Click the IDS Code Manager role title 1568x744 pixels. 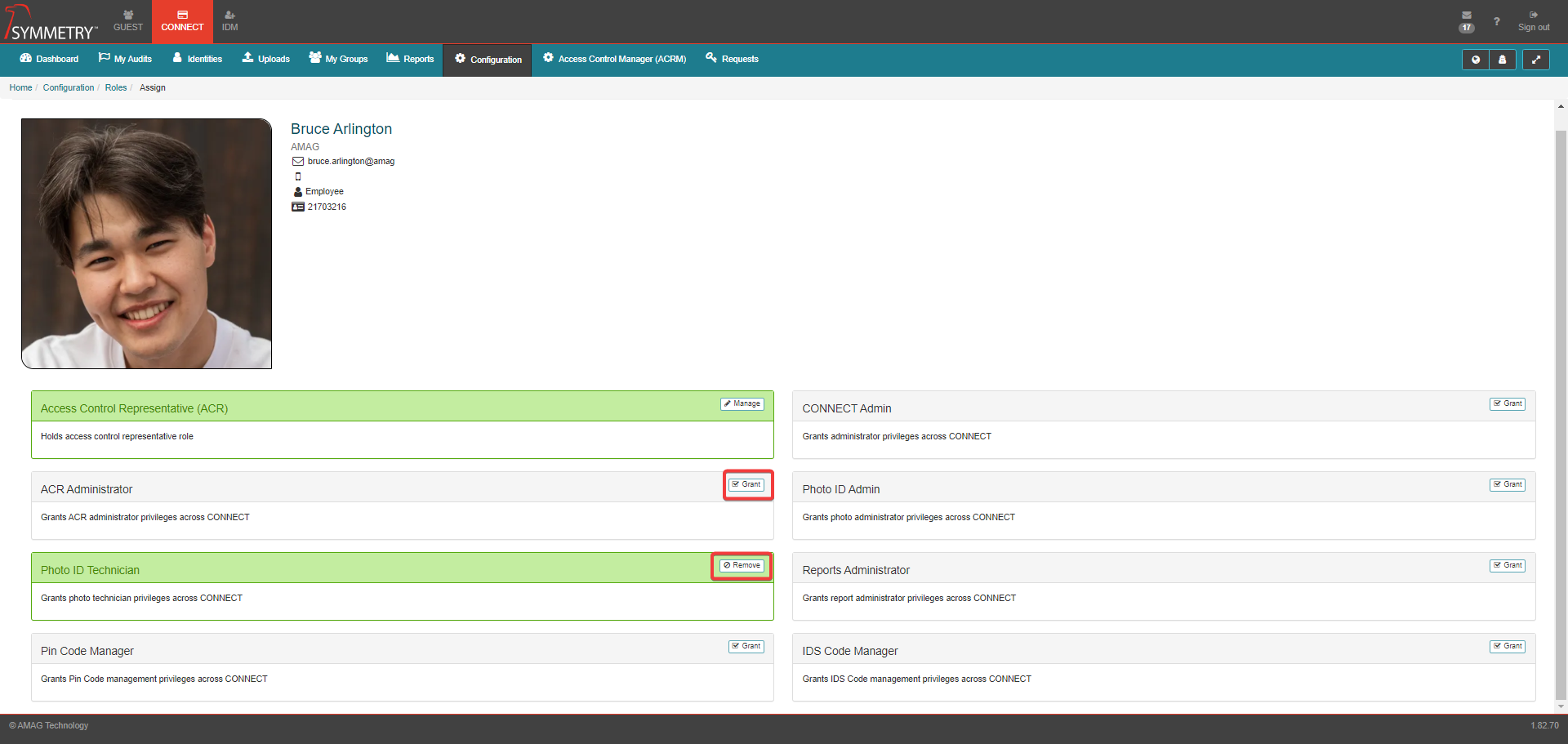[850, 651]
